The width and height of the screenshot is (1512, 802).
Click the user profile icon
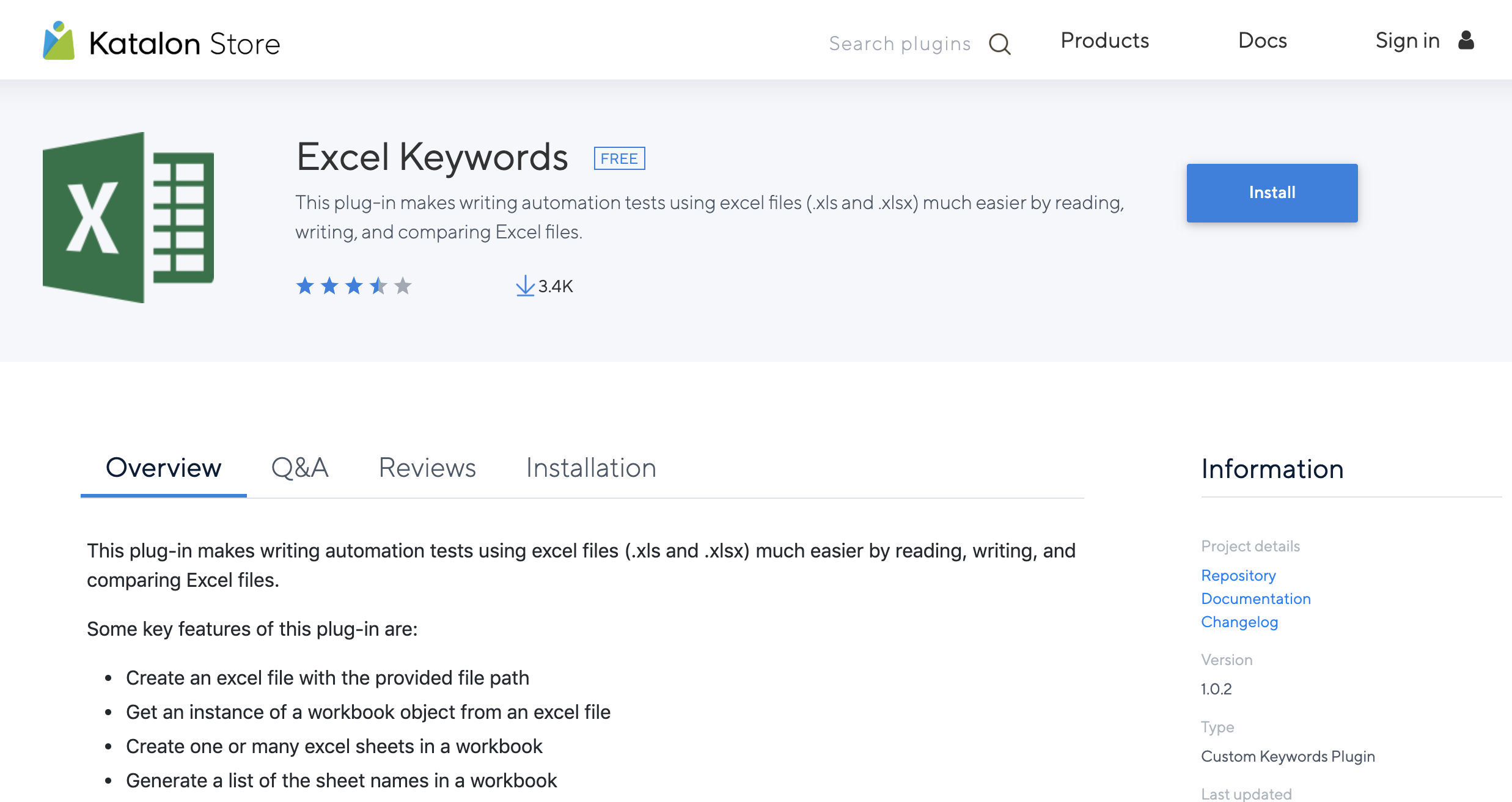(1466, 40)
